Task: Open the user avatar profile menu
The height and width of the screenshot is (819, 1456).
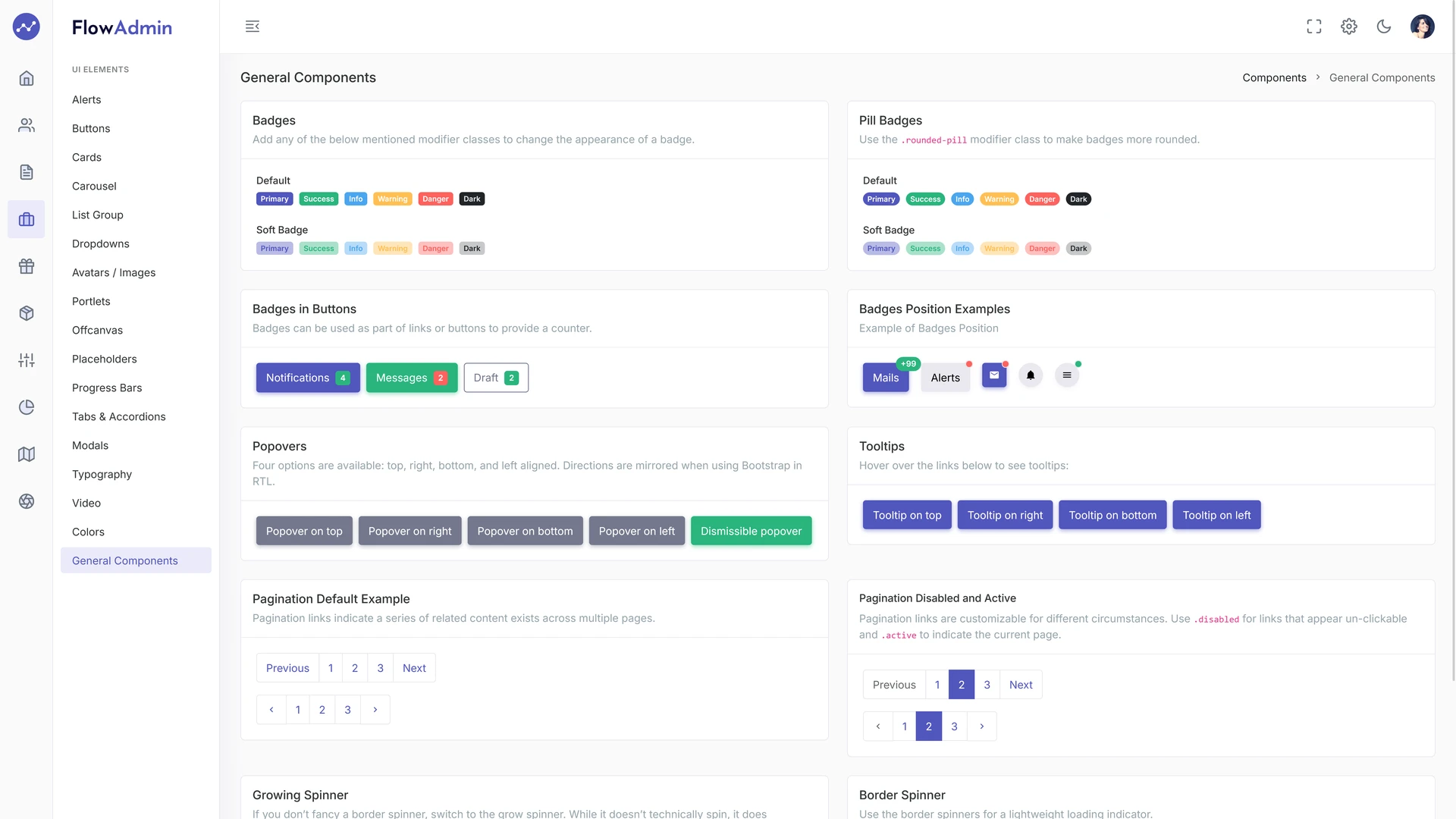Action: [x=1423, y=27]
